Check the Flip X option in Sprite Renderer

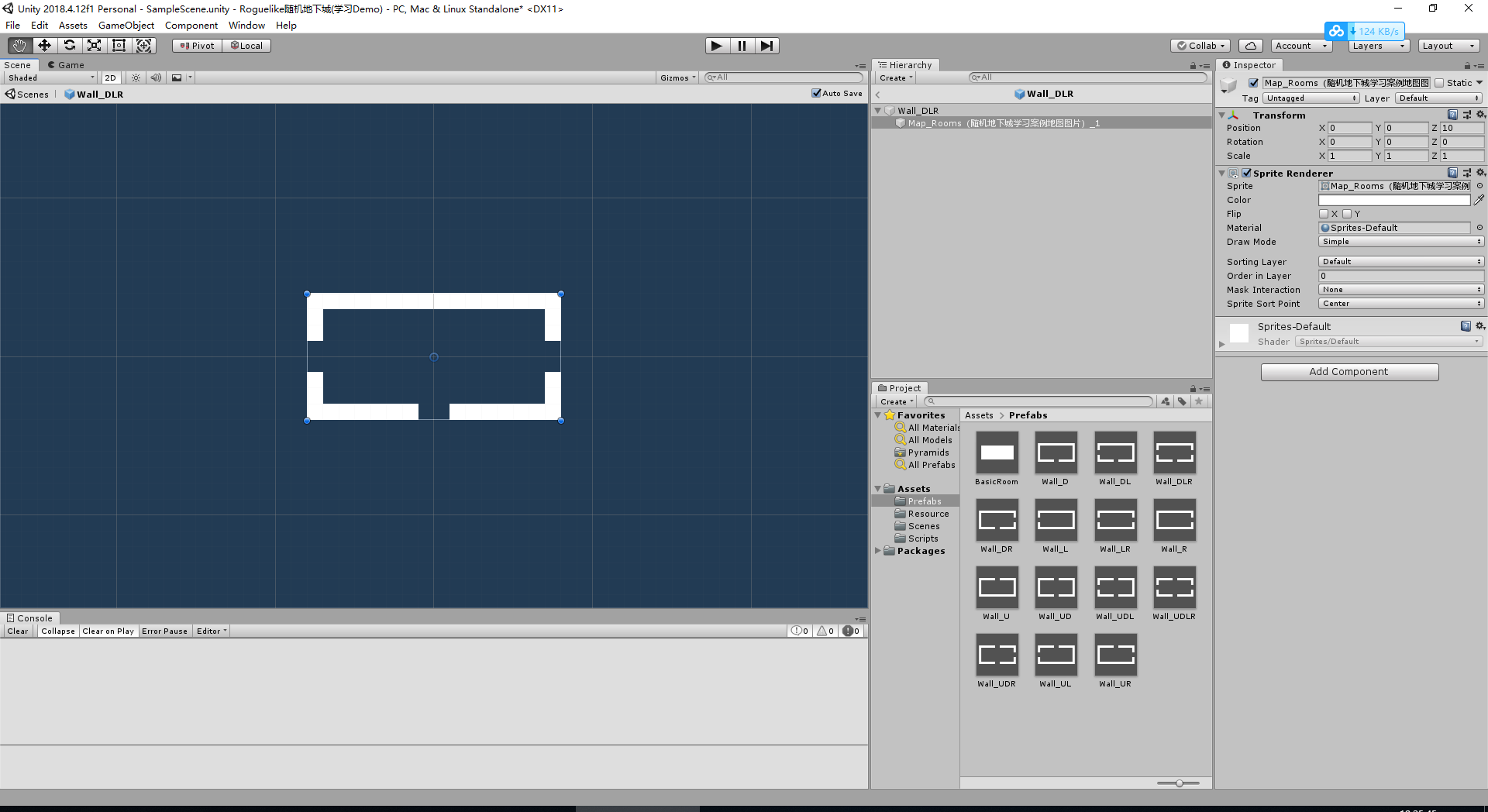pos(1324,214)
